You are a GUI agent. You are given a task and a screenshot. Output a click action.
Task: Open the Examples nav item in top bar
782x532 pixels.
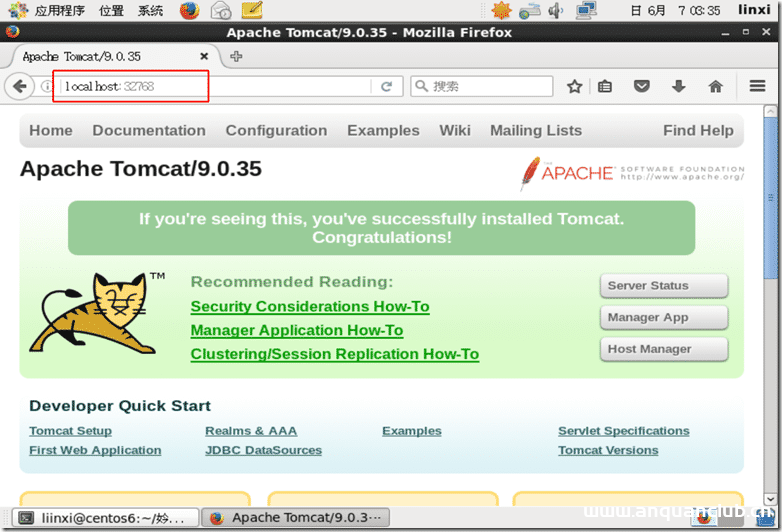(x=383, y=130)
